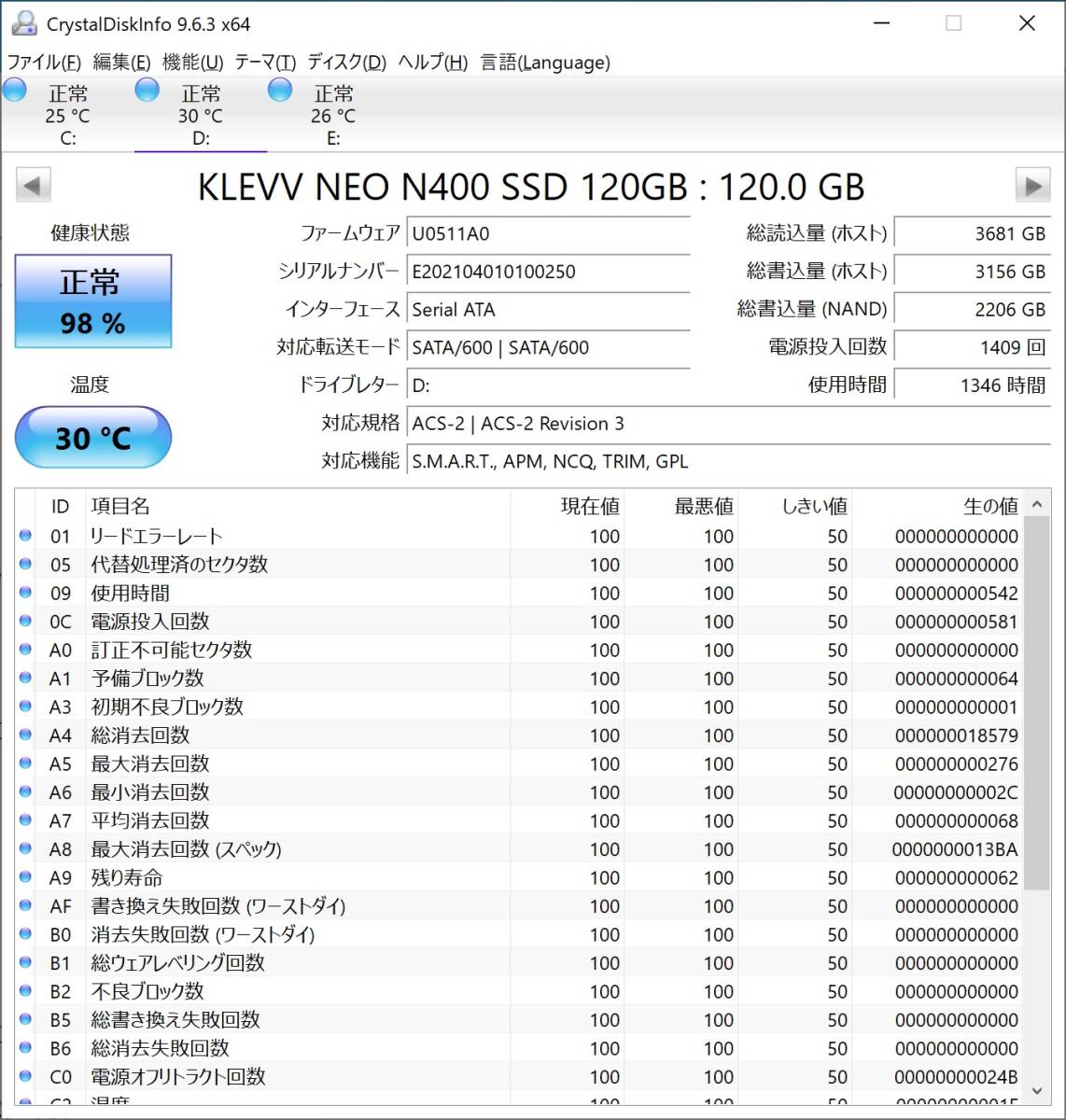Go to next disk with right arrow
1066x1120 pixels.
1032,185
